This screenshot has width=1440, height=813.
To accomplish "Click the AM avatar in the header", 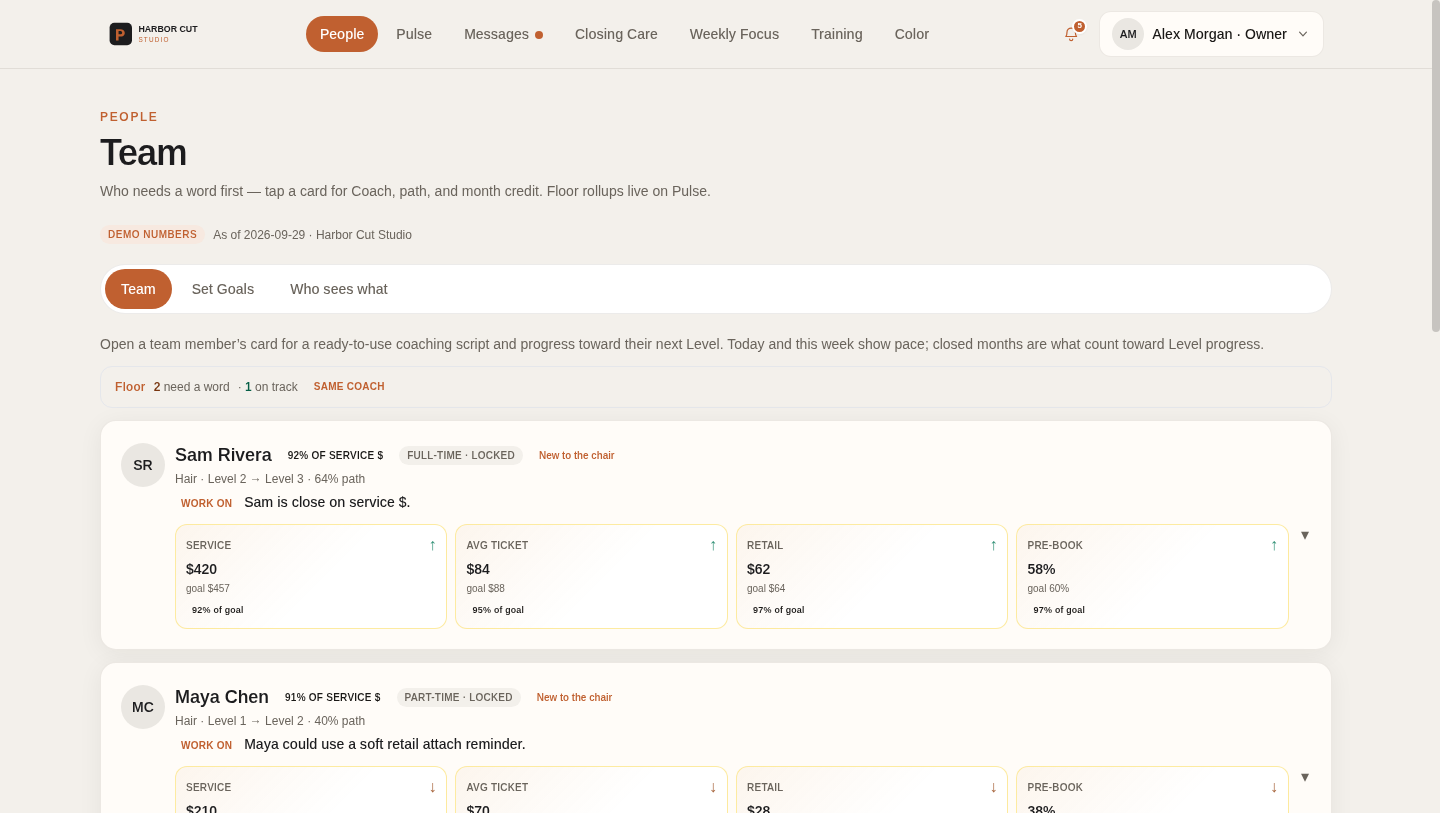I will (x=1128, y=34).
